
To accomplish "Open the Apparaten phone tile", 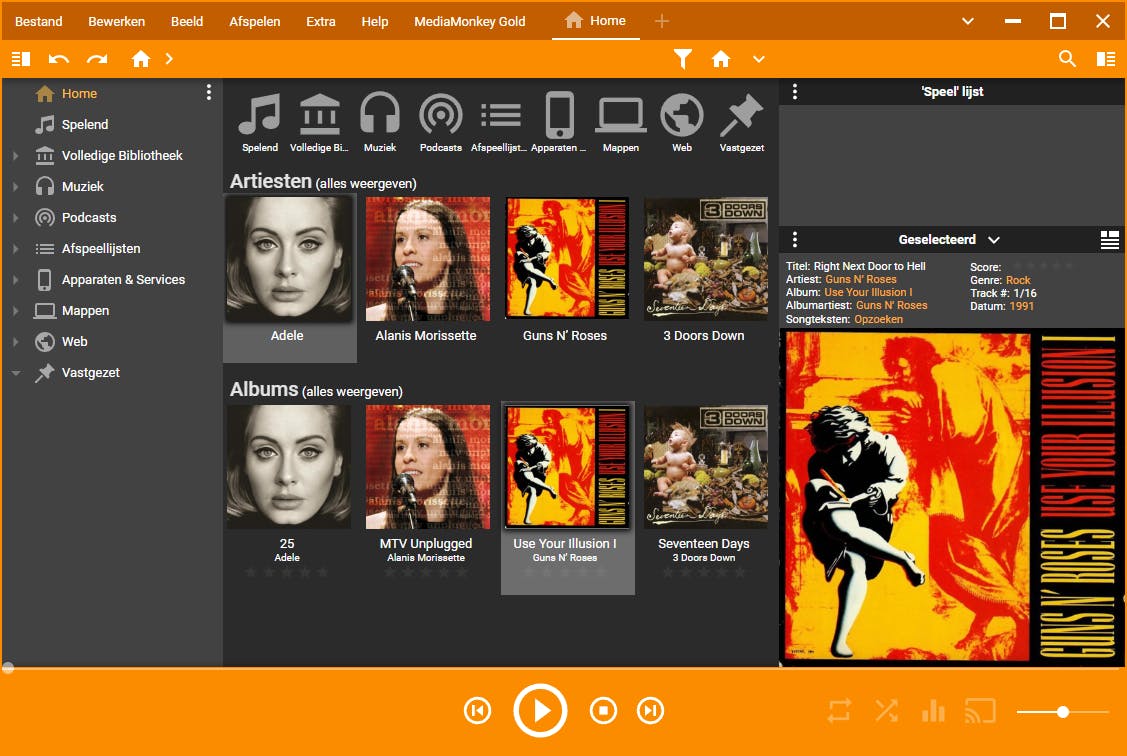I will [x=559, y=123].
